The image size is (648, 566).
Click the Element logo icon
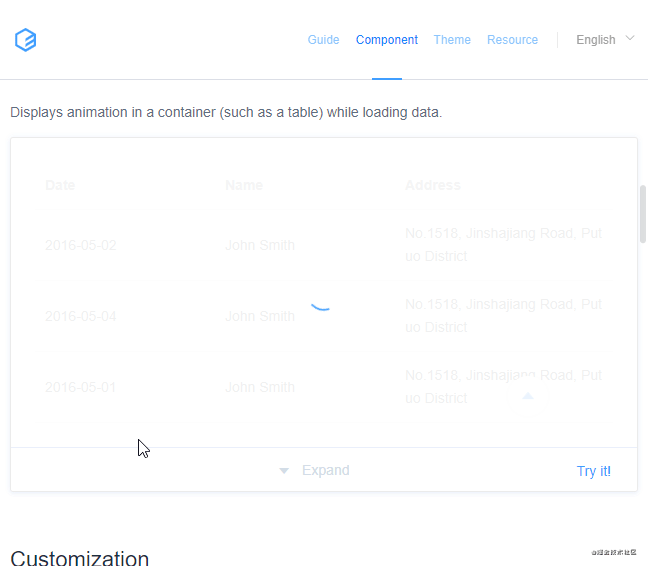pyautogui.click(x=25, y=40)
